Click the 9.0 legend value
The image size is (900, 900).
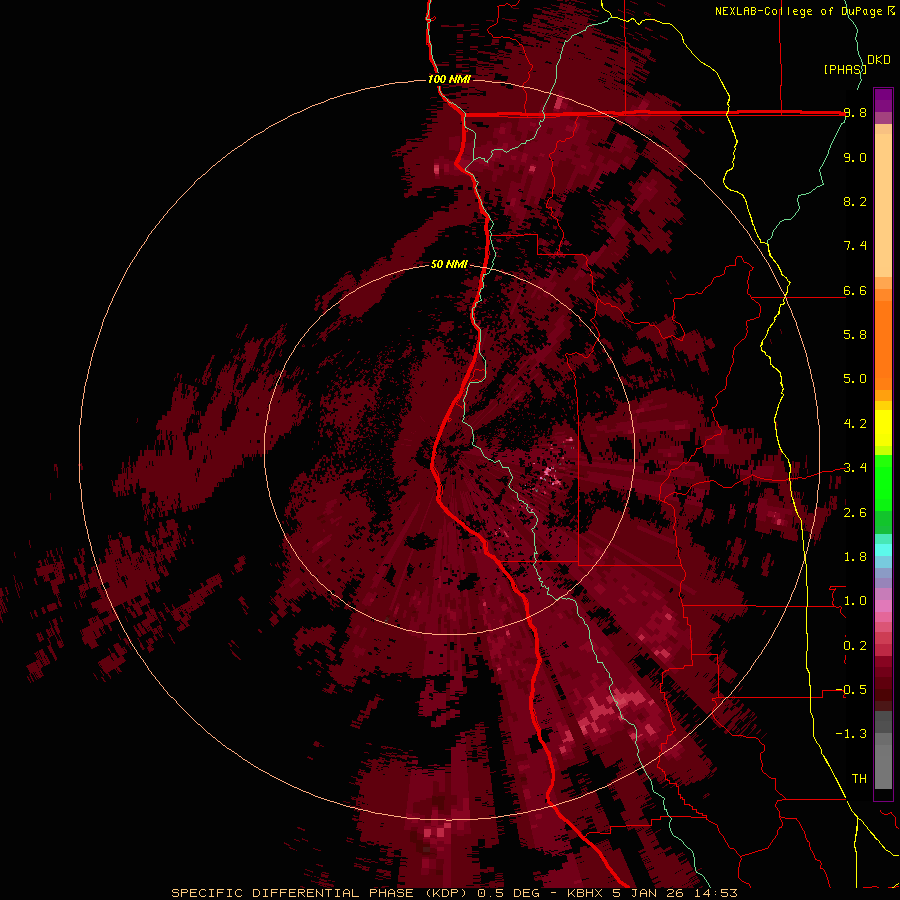coord(855,157)
